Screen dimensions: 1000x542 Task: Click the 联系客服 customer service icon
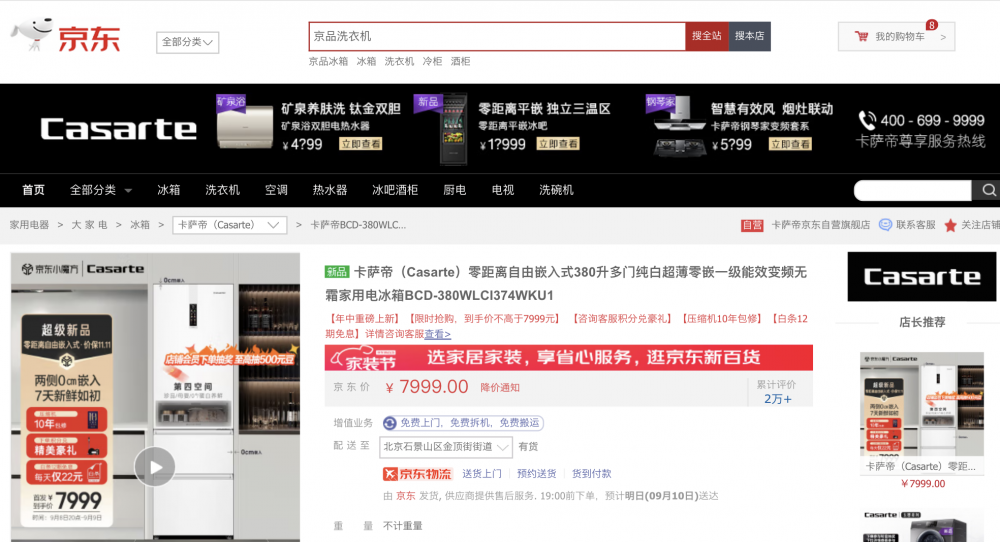885,225
